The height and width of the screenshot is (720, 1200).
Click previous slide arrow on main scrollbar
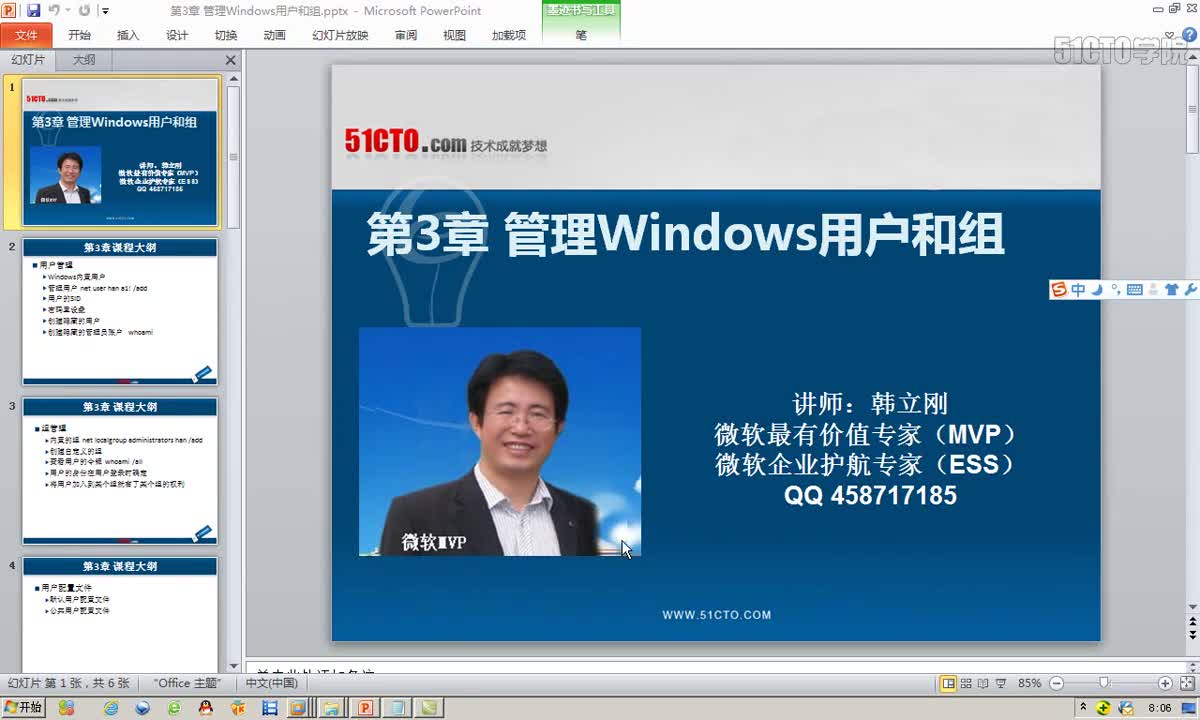1192,620
